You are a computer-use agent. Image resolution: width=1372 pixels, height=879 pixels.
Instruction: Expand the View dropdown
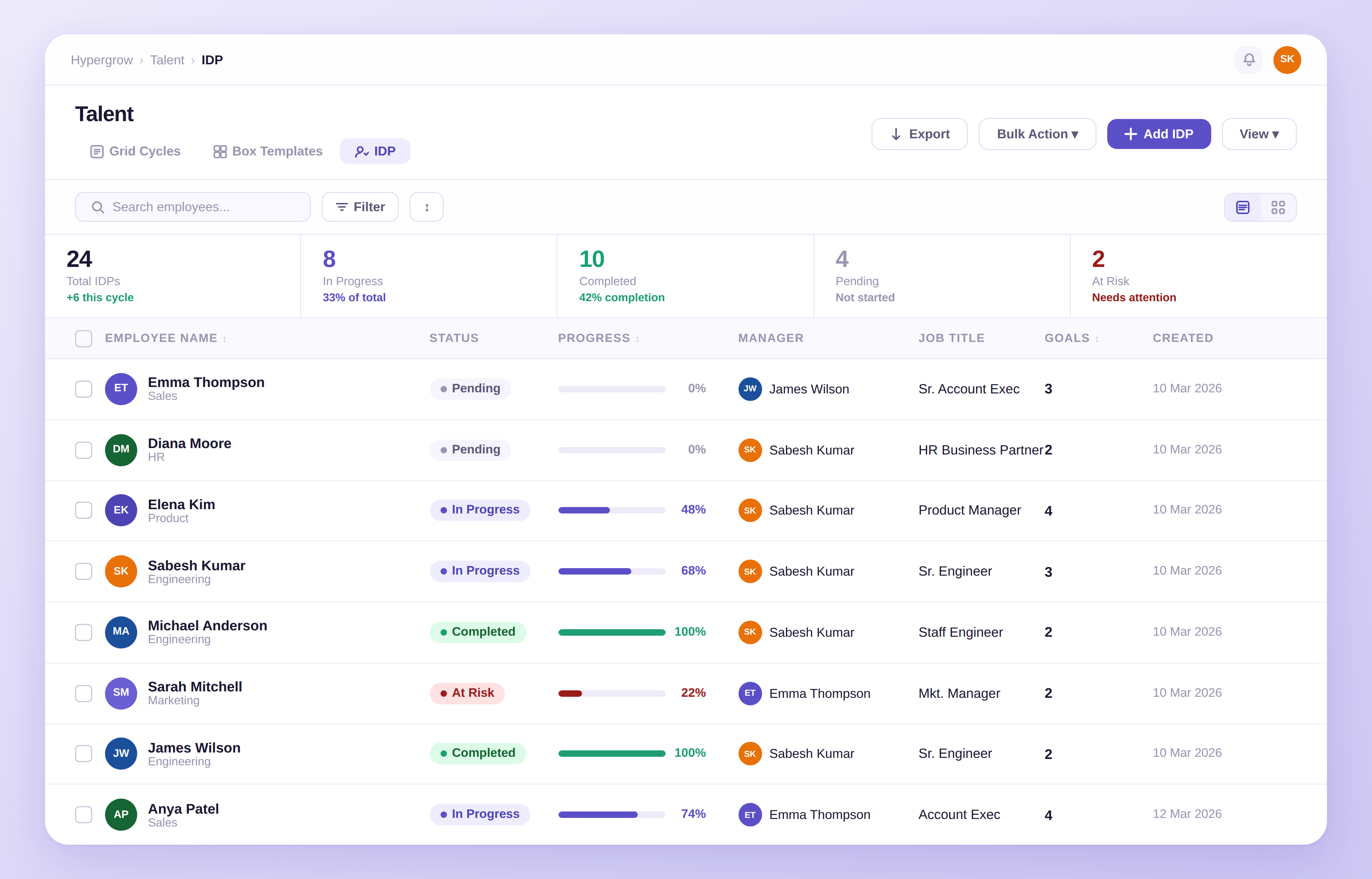(x=1259, y=134)
